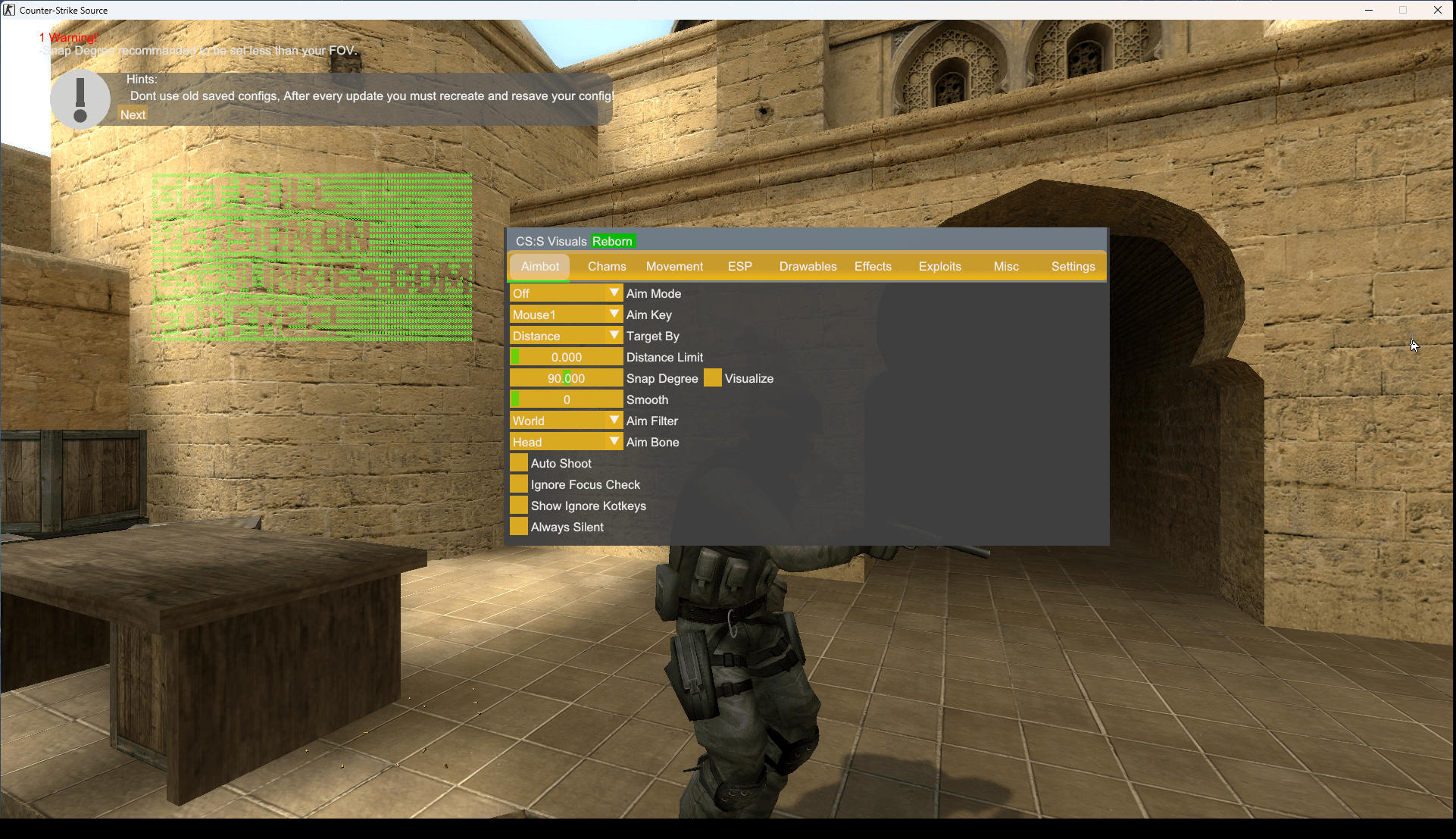Expand the Aim Mode dropdown
Screen dimensions: 1456x839
coord(567,293)
